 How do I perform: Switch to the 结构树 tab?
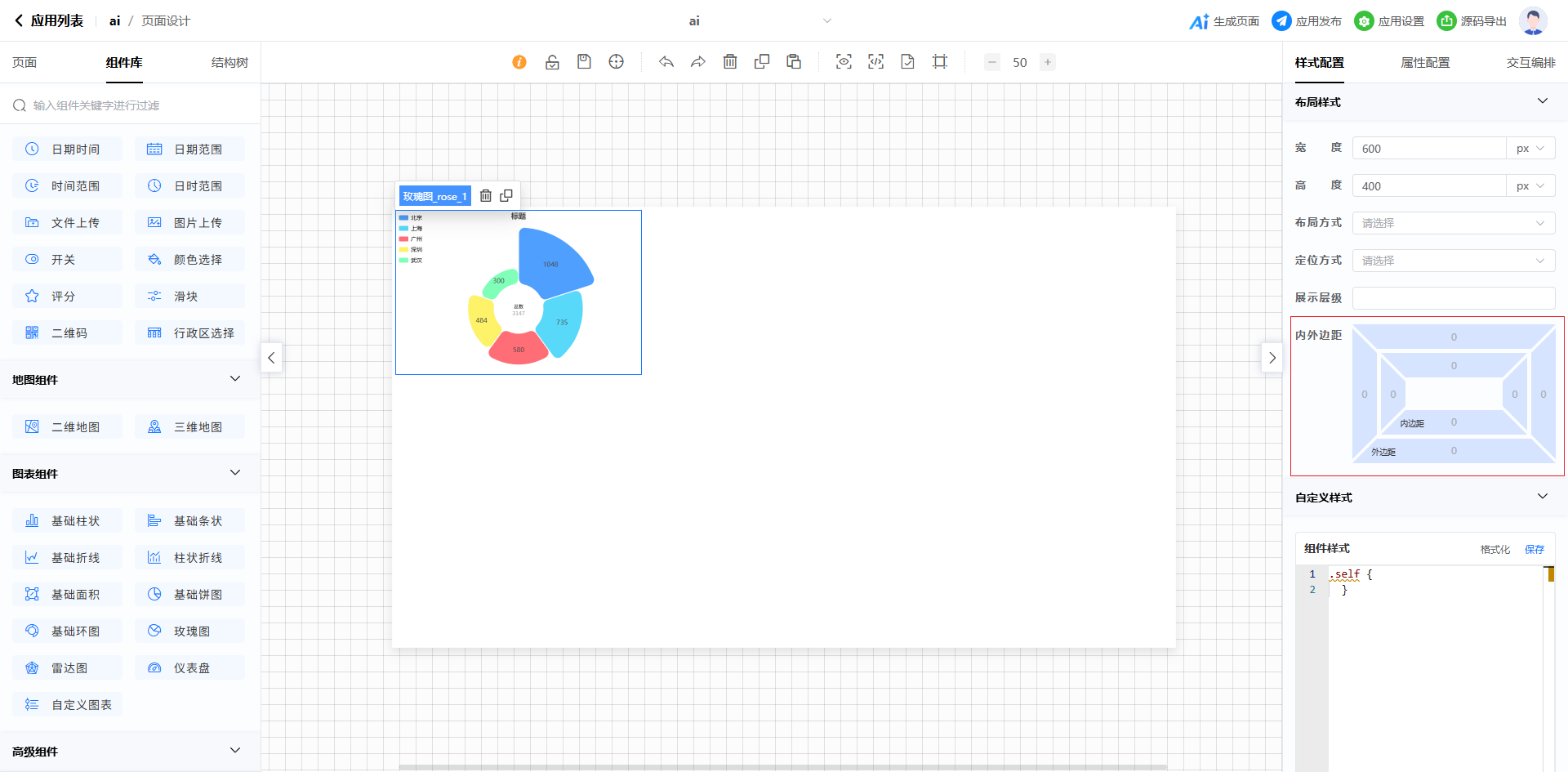tap(229, 63)
